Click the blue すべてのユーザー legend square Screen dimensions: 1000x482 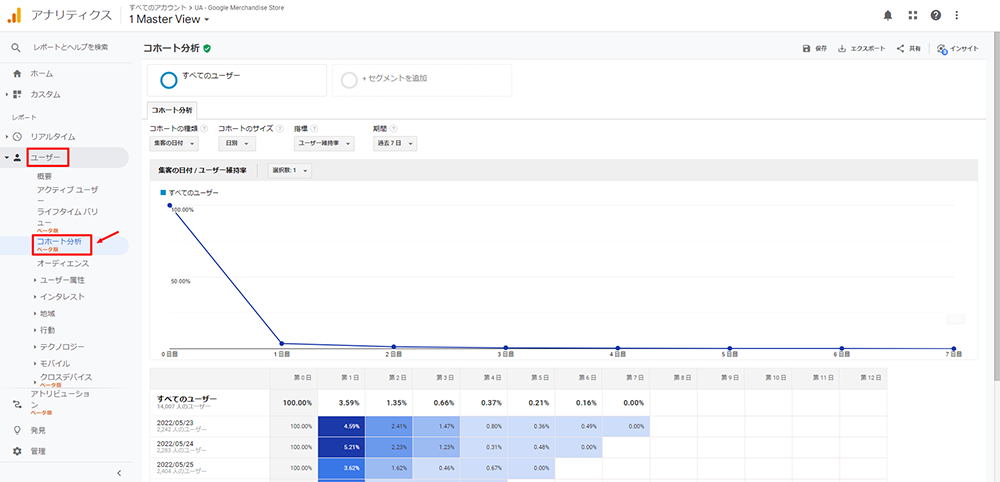(x=163, y=192)
